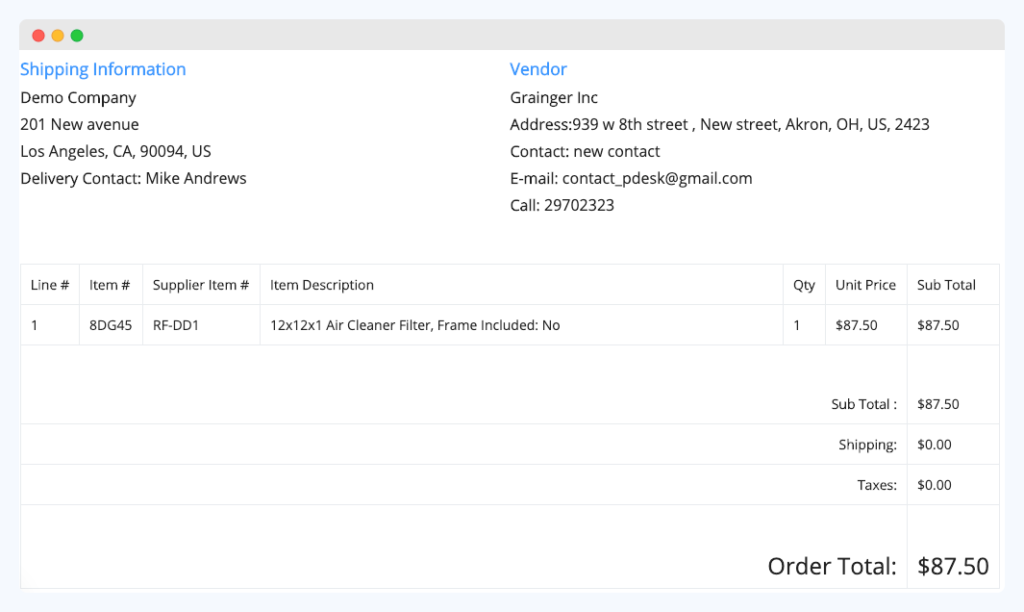Click the Delivery Contact Mike Andrews line

click(x=133, y=178)
